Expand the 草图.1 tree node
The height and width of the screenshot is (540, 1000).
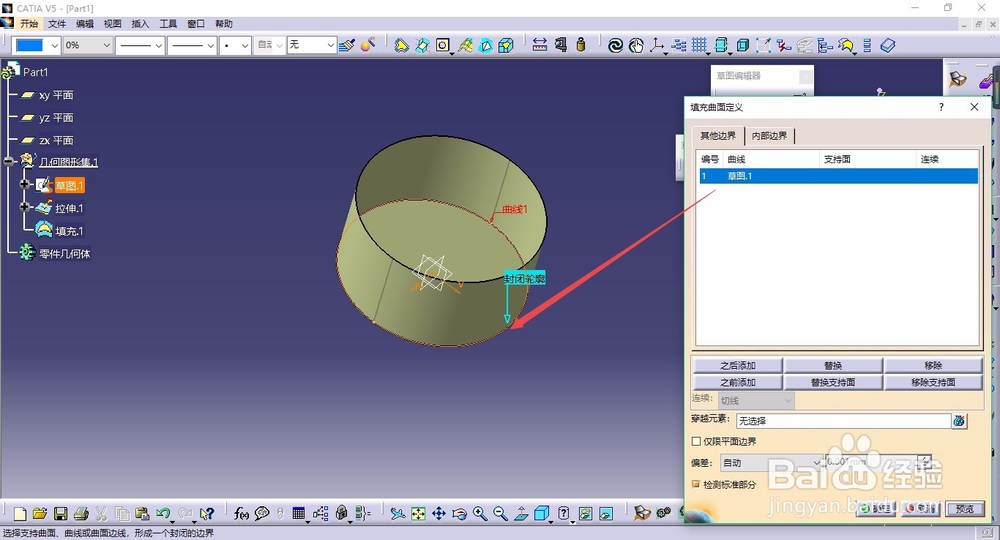pyautogui.click(x=25, y=184)
